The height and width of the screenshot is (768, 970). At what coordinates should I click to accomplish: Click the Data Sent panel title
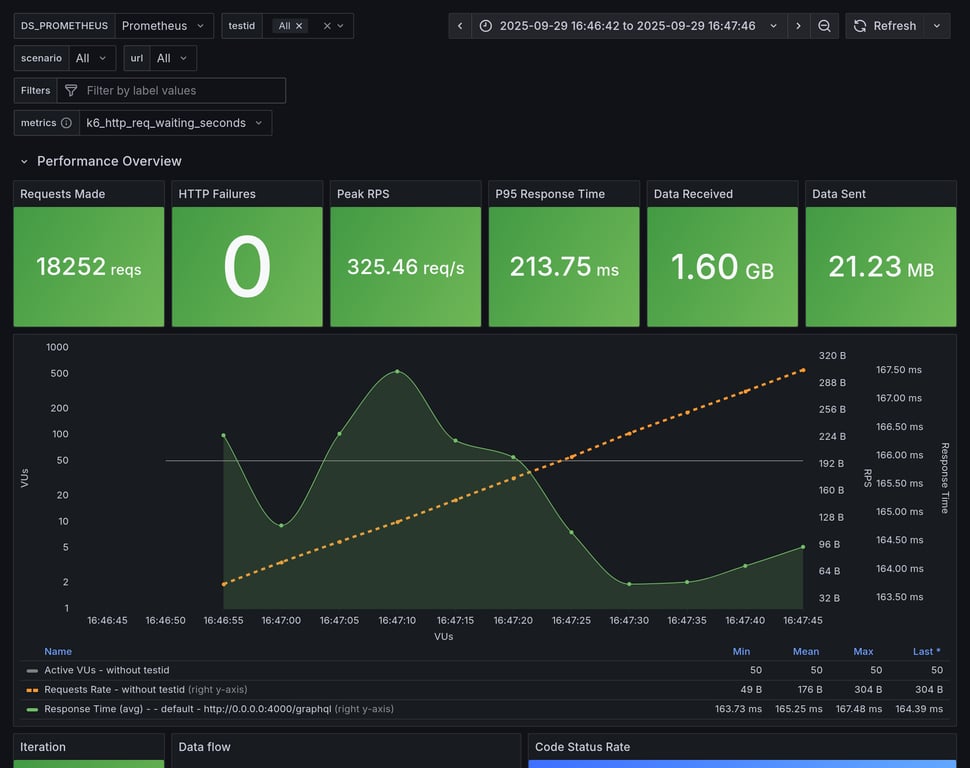(839, 194)
